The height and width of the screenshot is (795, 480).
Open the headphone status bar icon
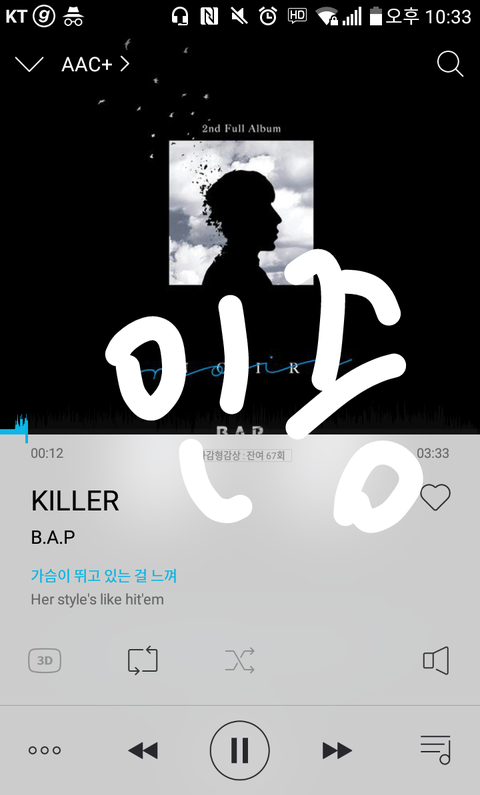(x=180, y=17)
